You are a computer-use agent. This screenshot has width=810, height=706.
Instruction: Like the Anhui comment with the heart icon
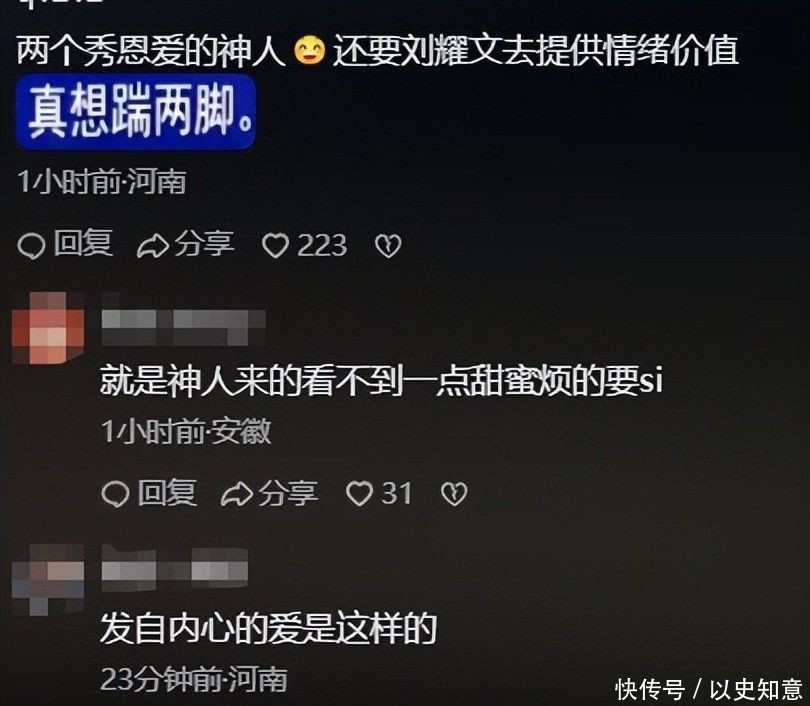point(359,493)
